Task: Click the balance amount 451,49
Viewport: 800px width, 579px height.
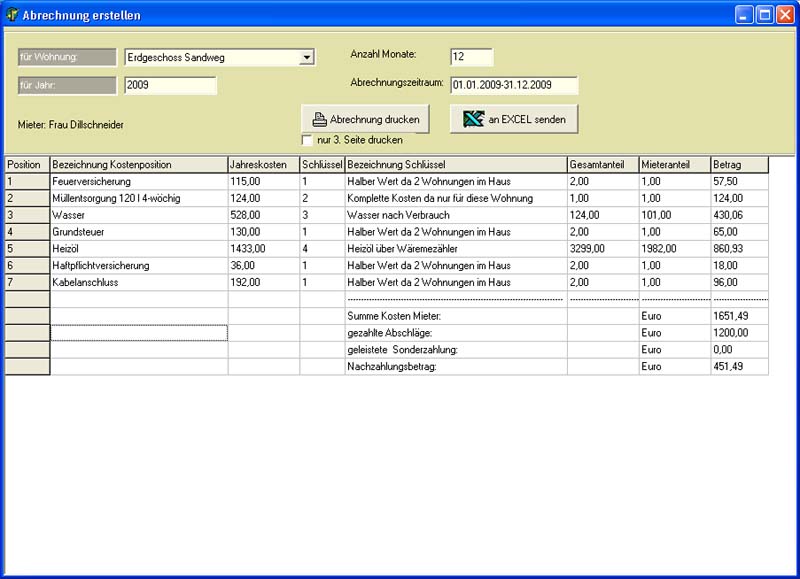Action: tap(739, 367)
